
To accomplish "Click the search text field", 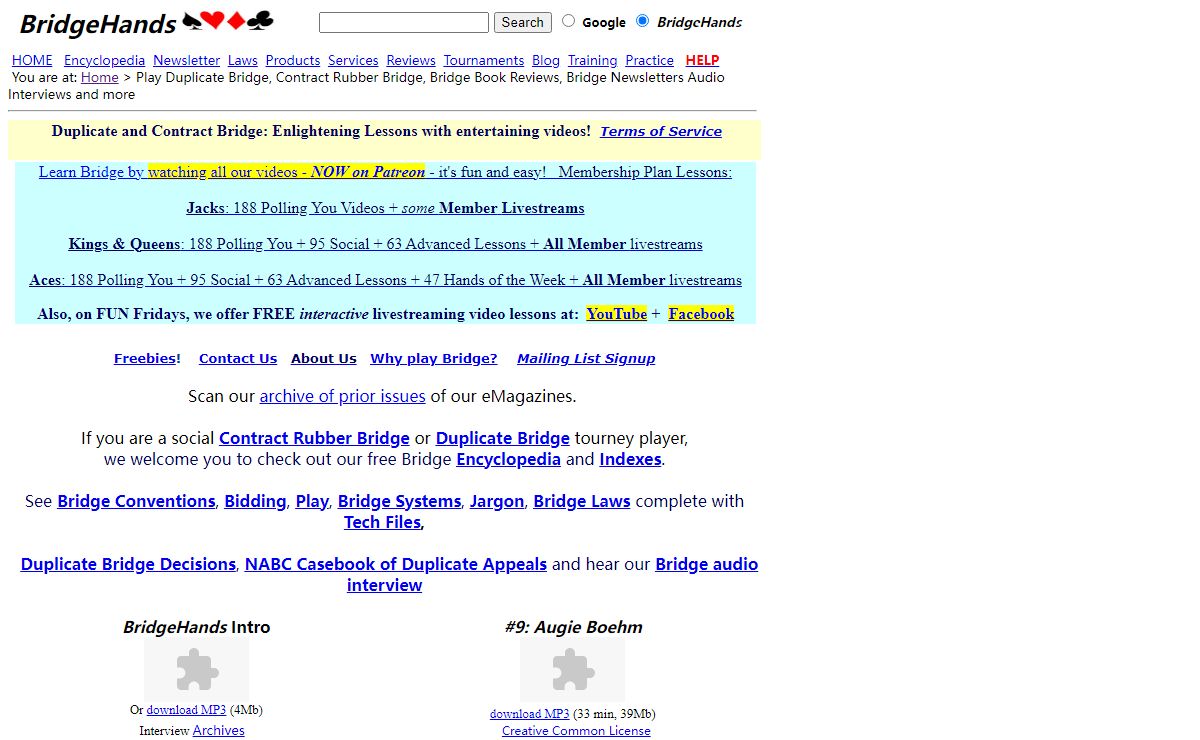I will (x=404, y=22).
